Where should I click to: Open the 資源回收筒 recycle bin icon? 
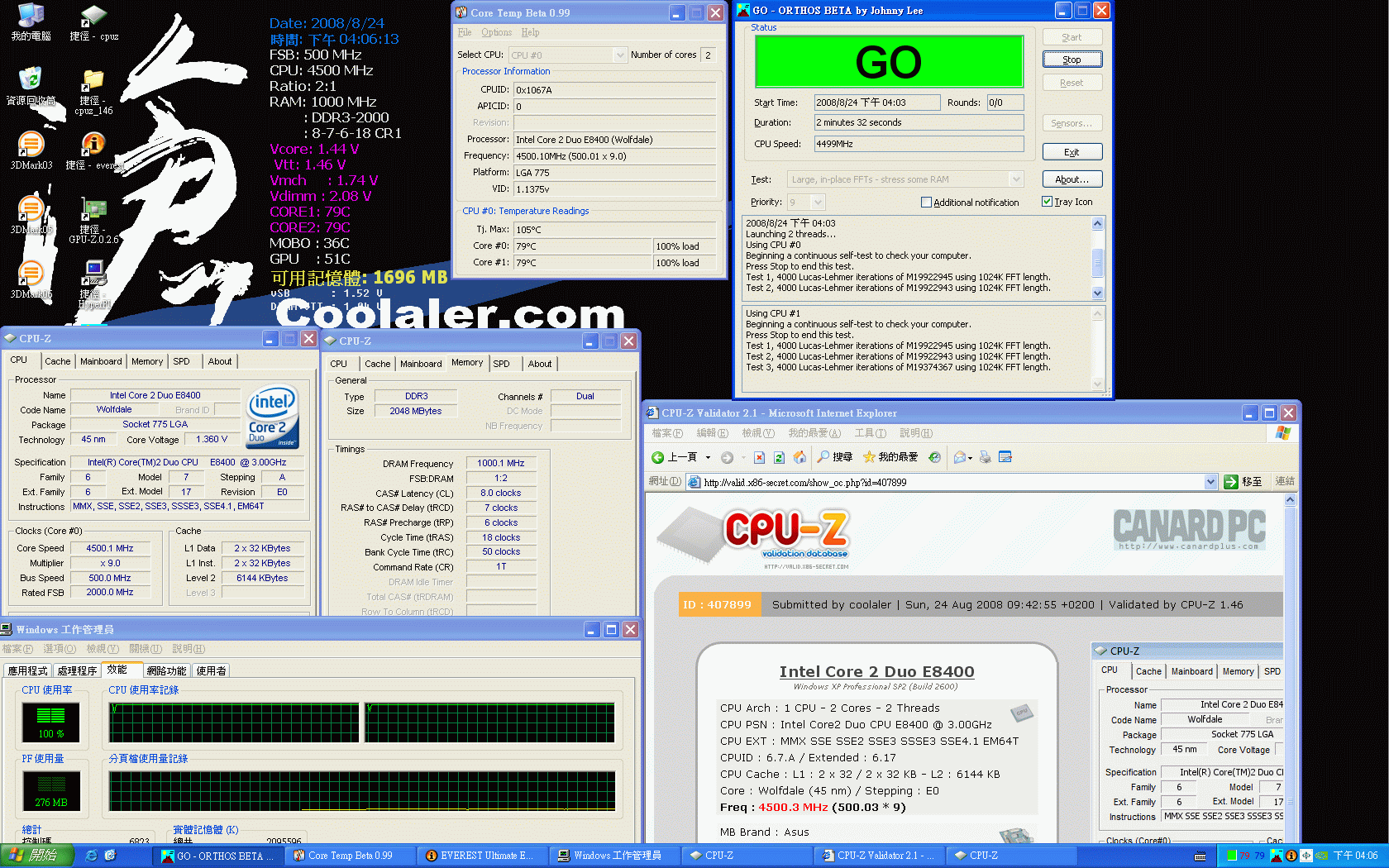click(x=31, y=86)
